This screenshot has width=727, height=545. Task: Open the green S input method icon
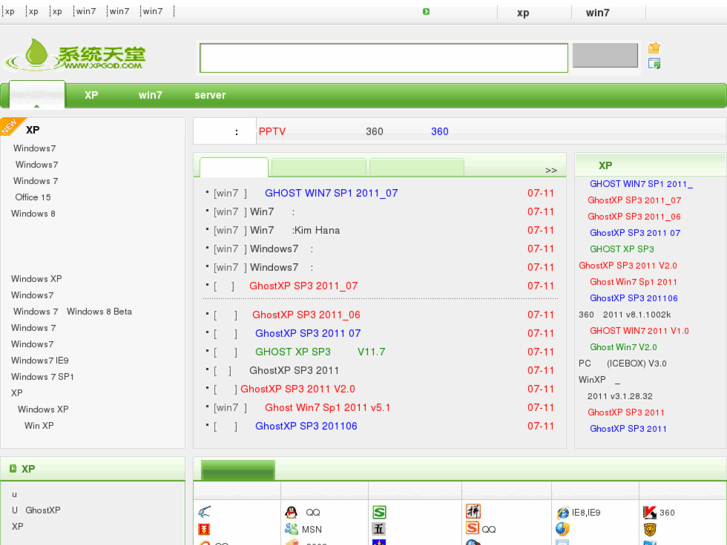click(x=379, y=512)
